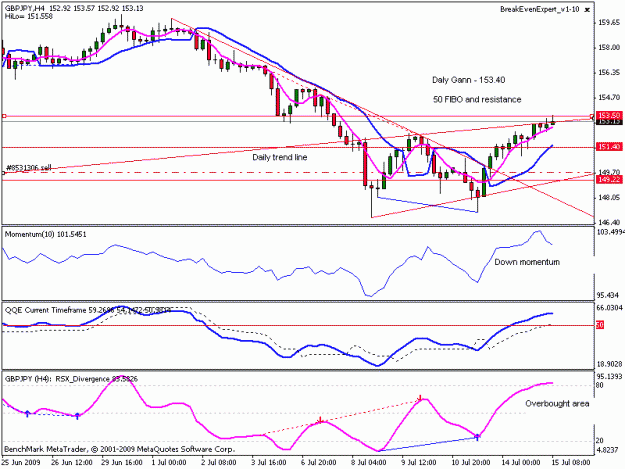
Task: Click the 18.9028 QQE scale value
Action: point(609,364)
